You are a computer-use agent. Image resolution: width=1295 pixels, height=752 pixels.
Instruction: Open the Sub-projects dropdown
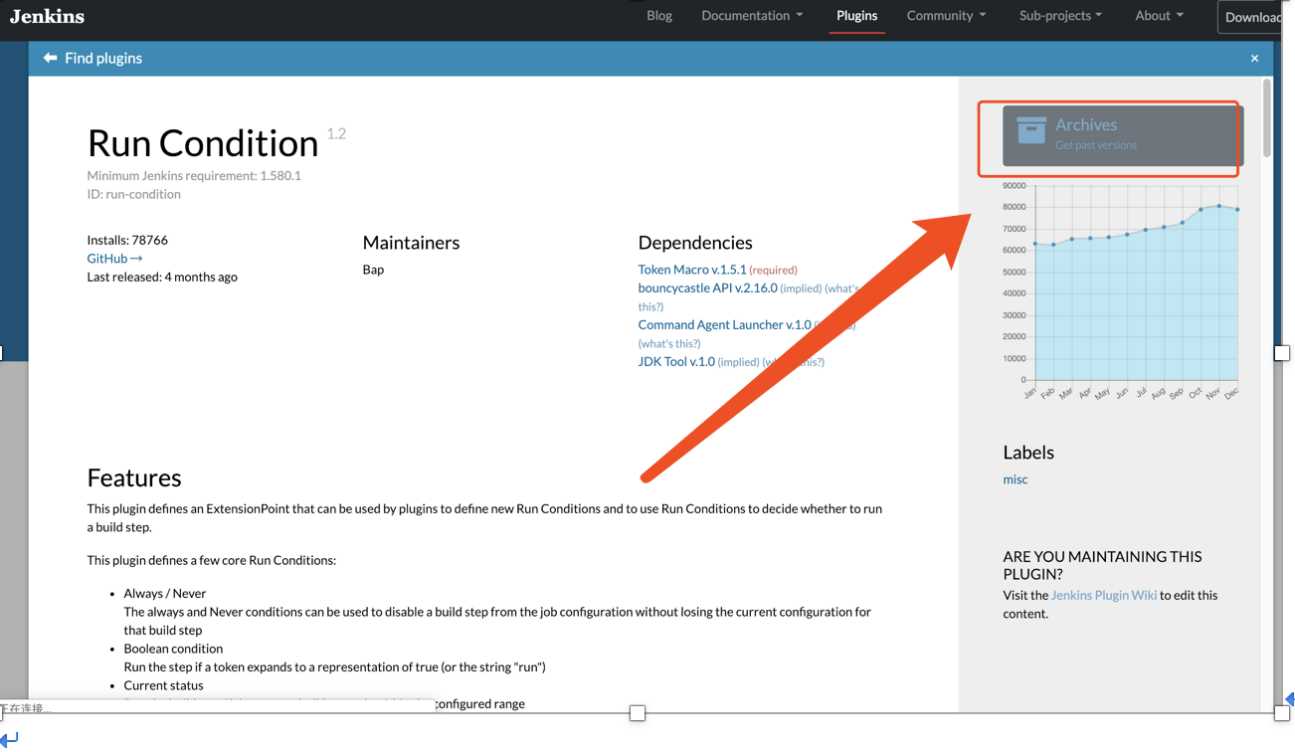pyautogui.click(x=1061, y=16)
